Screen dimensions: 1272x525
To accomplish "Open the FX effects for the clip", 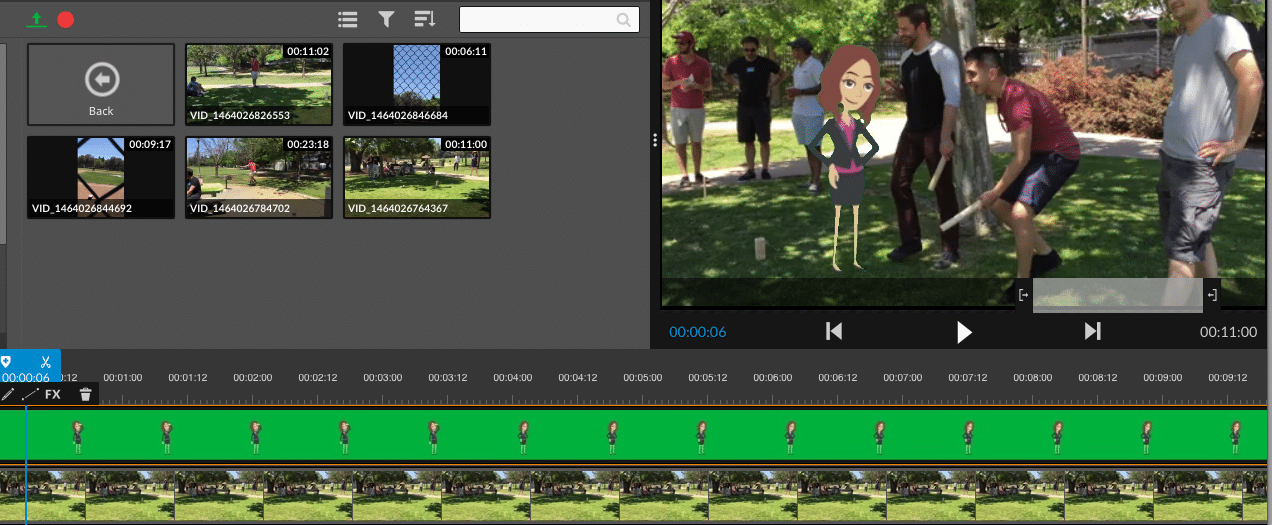I will tap(53, 395).
